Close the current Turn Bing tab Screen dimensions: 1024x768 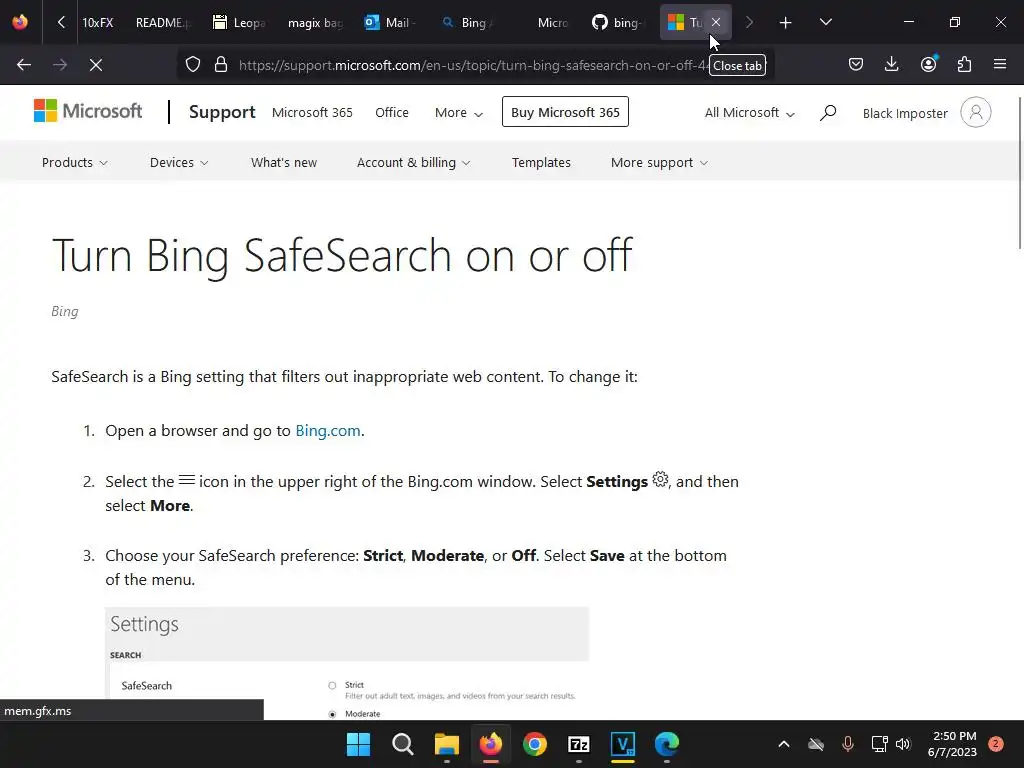716,22
